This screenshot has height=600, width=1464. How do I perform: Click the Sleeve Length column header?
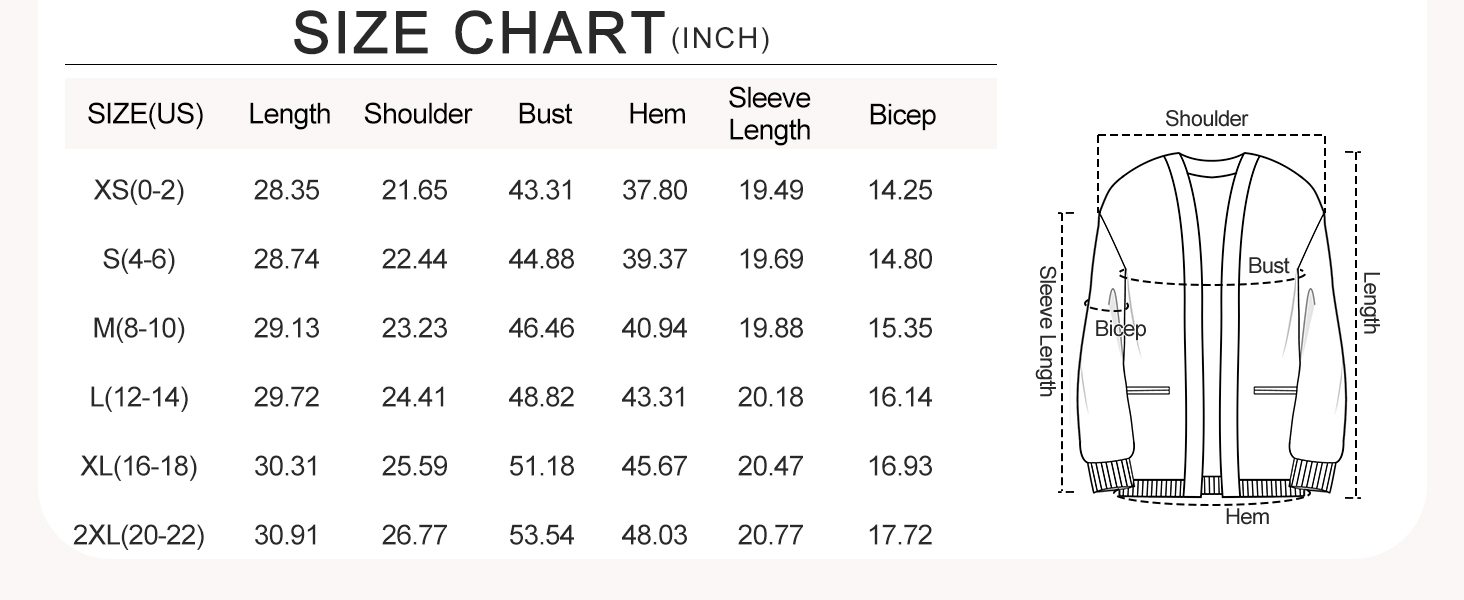tap(769, 114)
